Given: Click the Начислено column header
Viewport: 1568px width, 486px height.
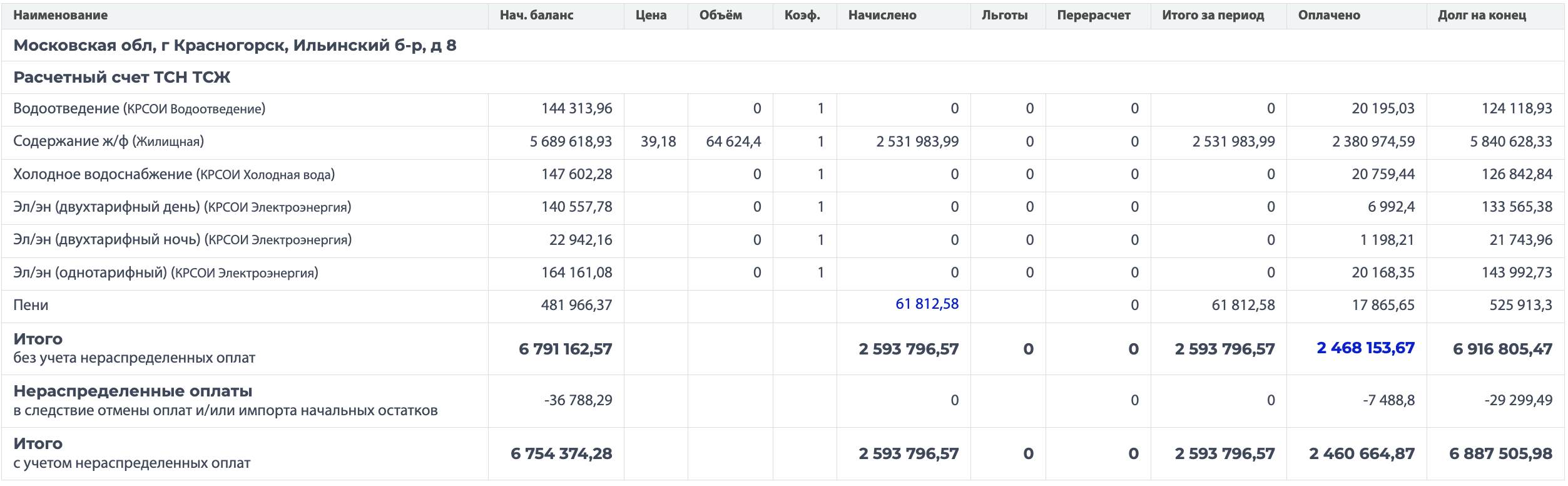Looking at the screenshot, I should [x=882, y=16].
